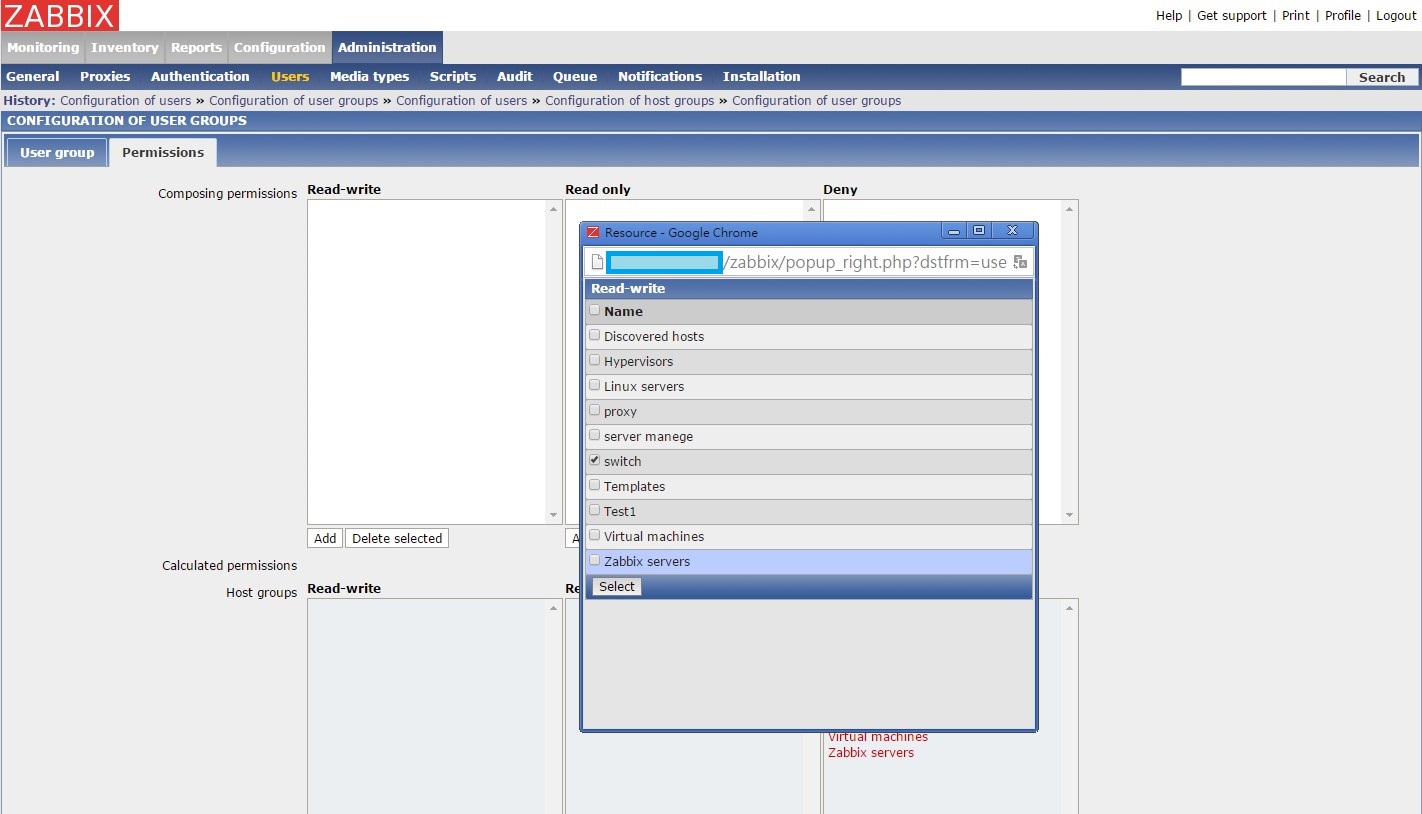This screenshot has height=814, width=1422.
Task: Switch to the User group tab
Action: (57, 152)
